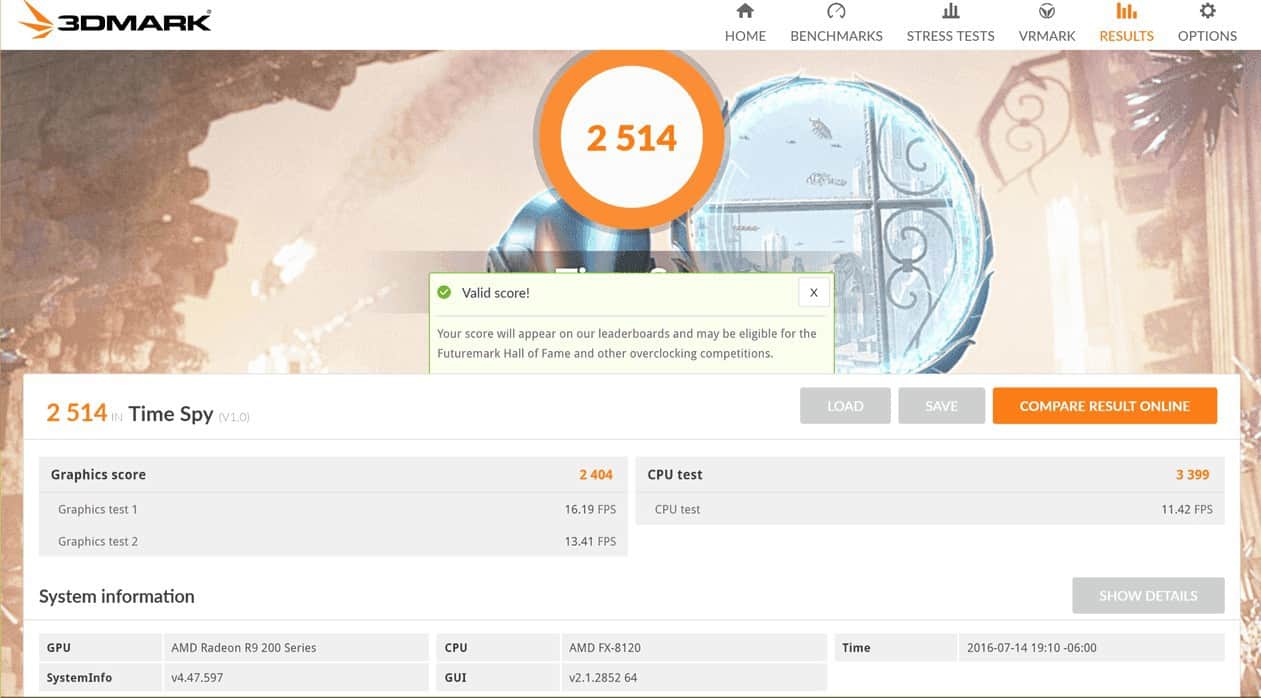Open the OPTIONS tab

1207,36
